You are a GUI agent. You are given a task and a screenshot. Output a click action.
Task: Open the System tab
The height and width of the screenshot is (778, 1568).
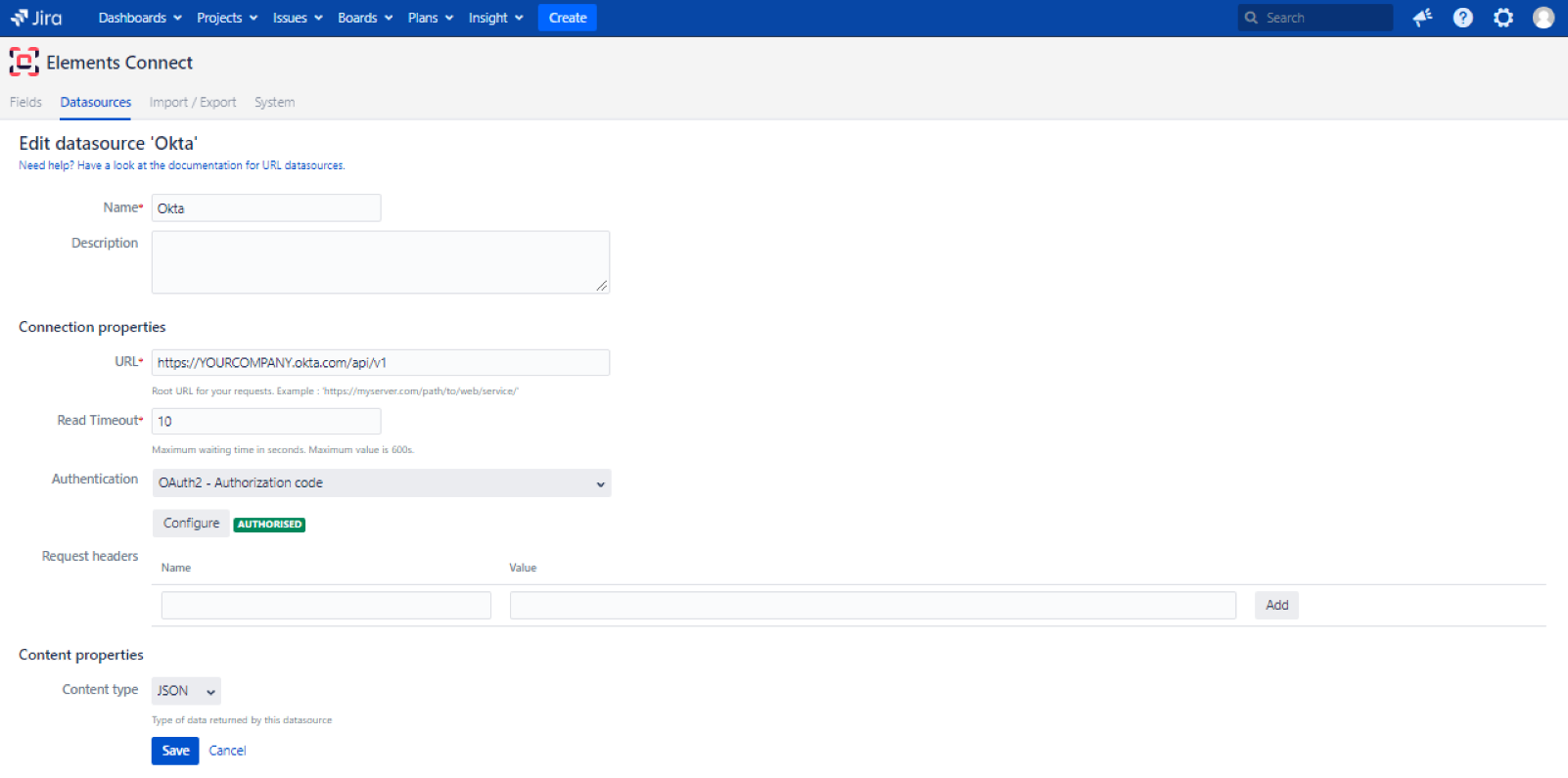click(x=274, y=102)
